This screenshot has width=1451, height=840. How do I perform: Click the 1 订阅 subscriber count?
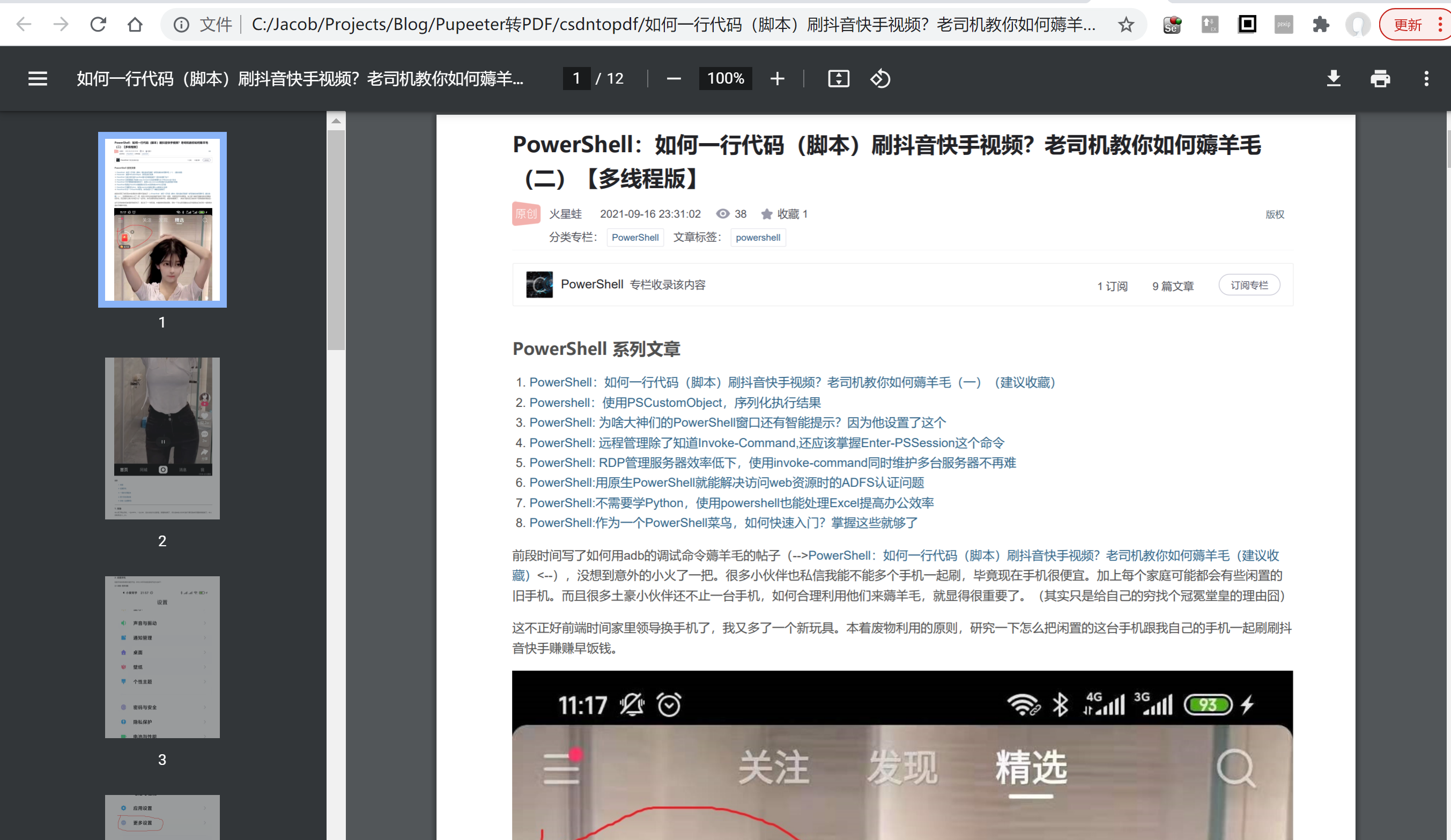point(1112,286)
